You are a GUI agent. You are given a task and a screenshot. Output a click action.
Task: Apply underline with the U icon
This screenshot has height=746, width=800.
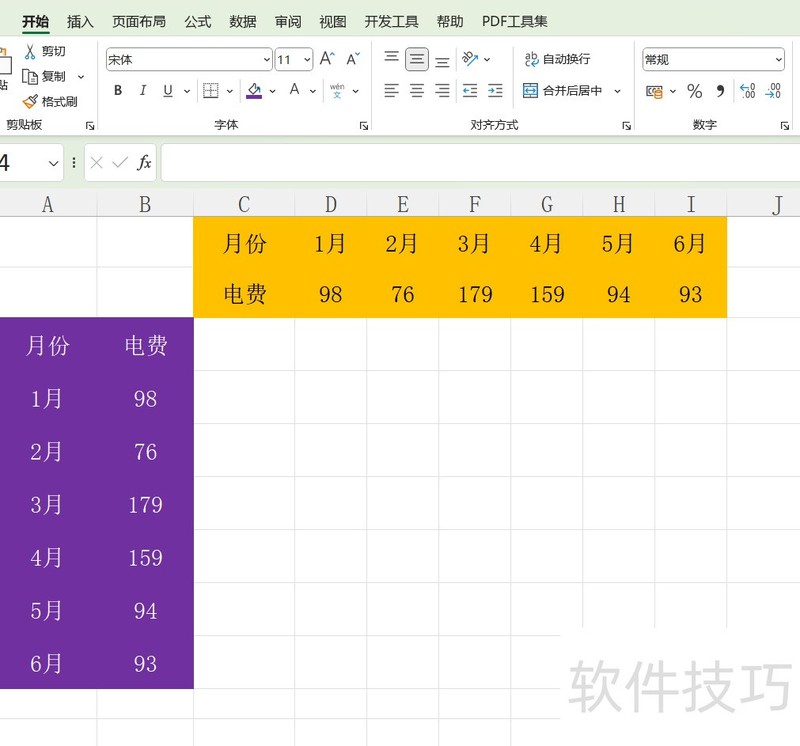(166, 89)
